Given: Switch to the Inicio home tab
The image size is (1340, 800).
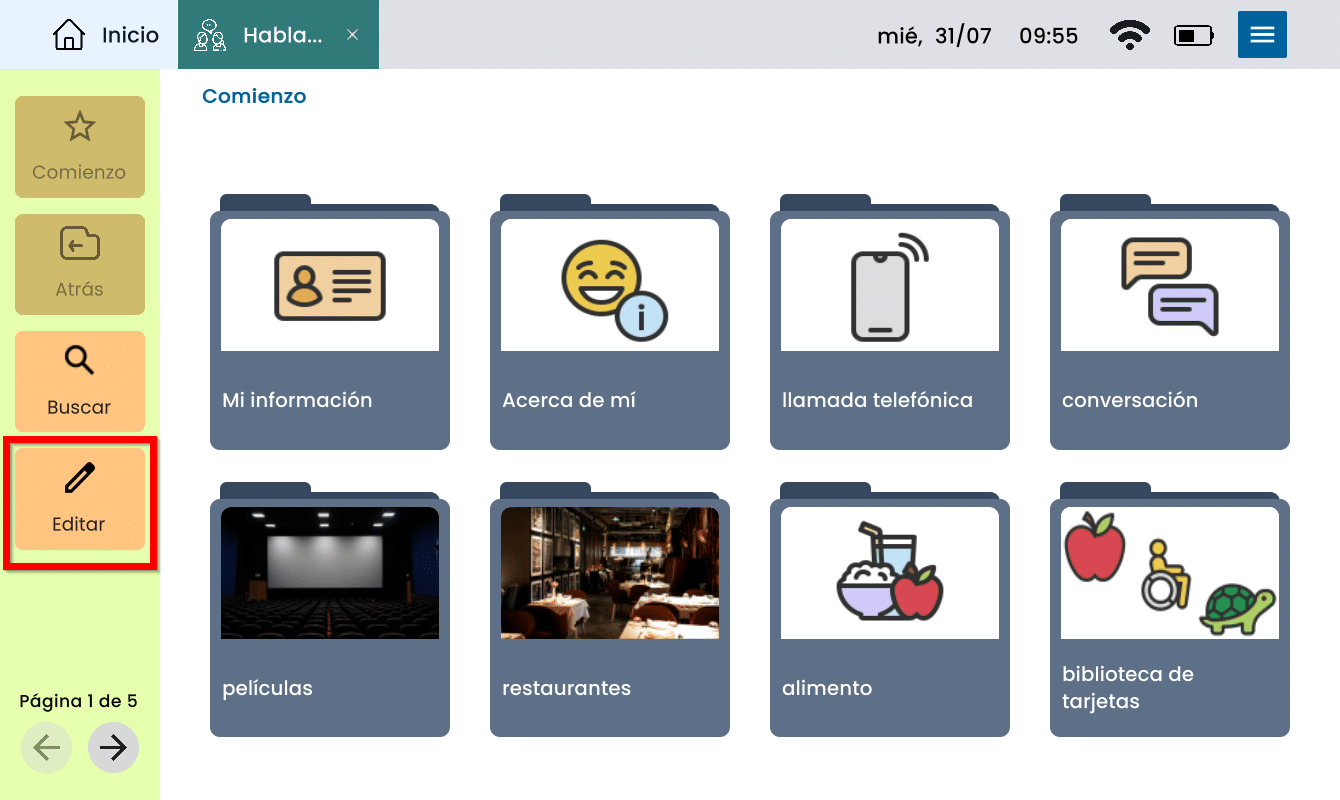Looking at the screenshot, I should pyautogui.click(x=105, y=35).
